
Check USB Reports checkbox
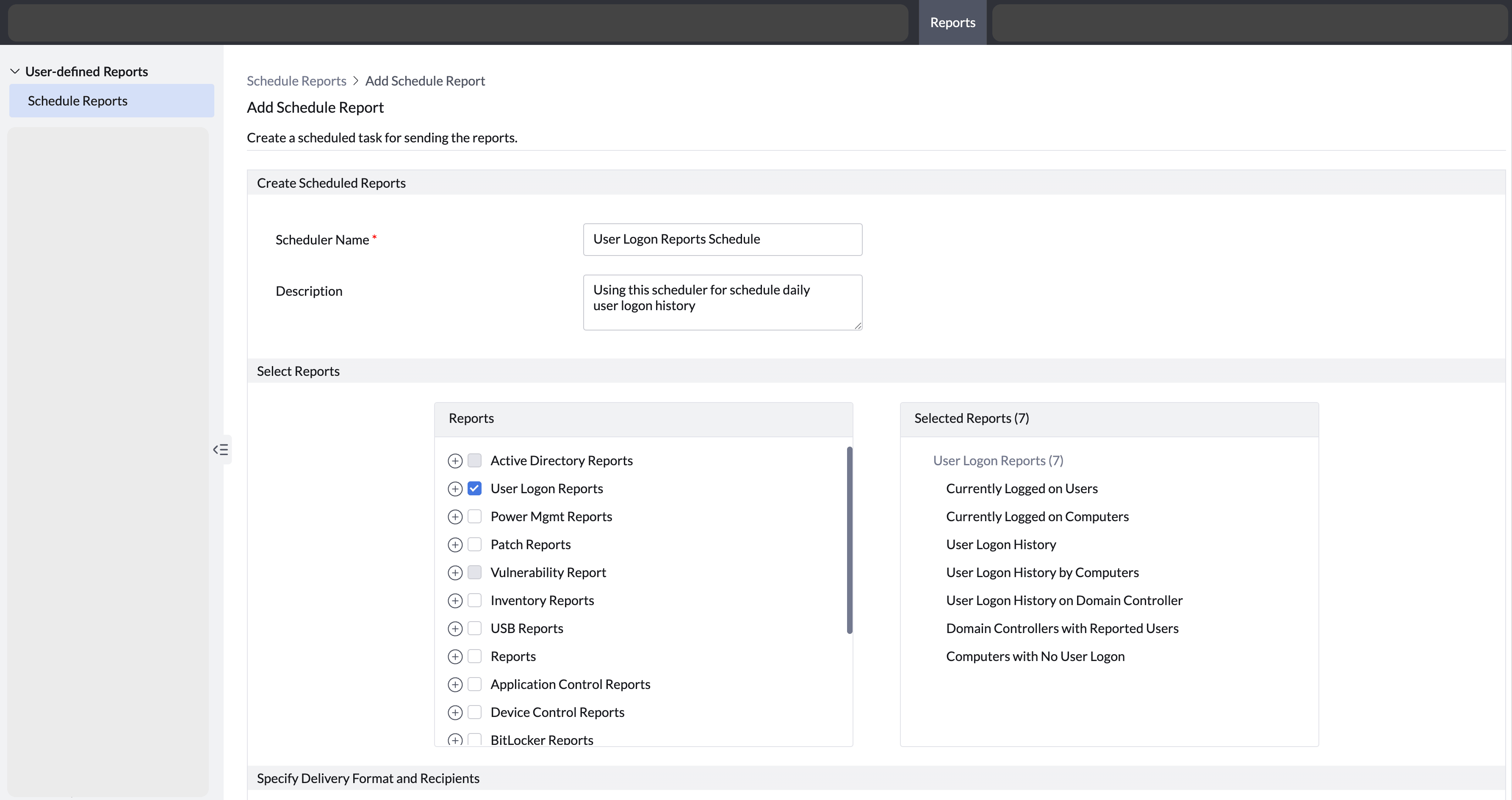pos(474,628)
